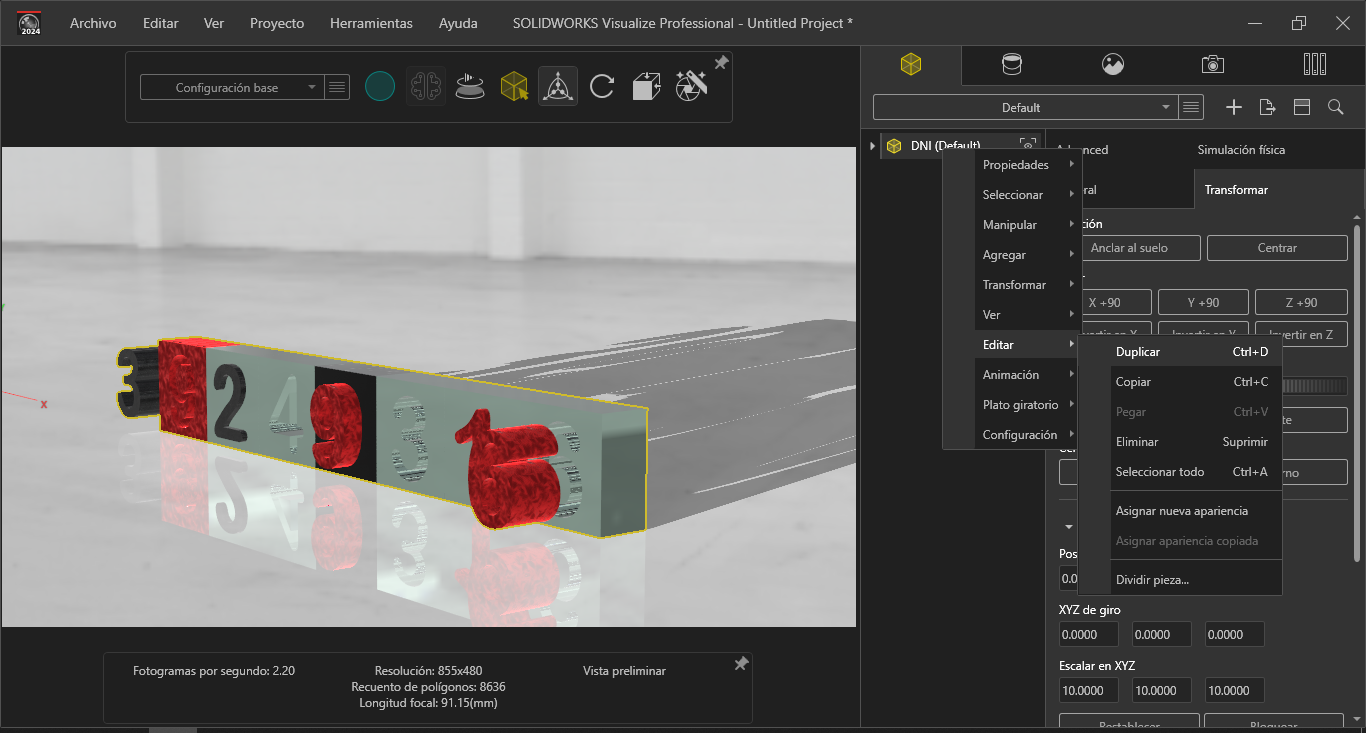Click the teal render mode circle icon
Viewport: 1366px width, 733px height.
tap(380, 87)
